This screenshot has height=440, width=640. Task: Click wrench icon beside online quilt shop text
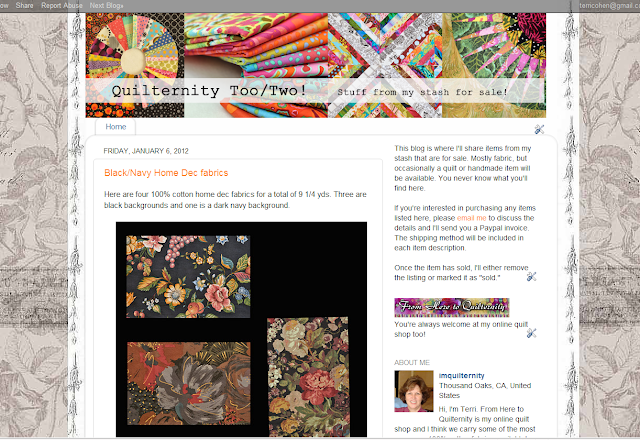tap(531, 333)
